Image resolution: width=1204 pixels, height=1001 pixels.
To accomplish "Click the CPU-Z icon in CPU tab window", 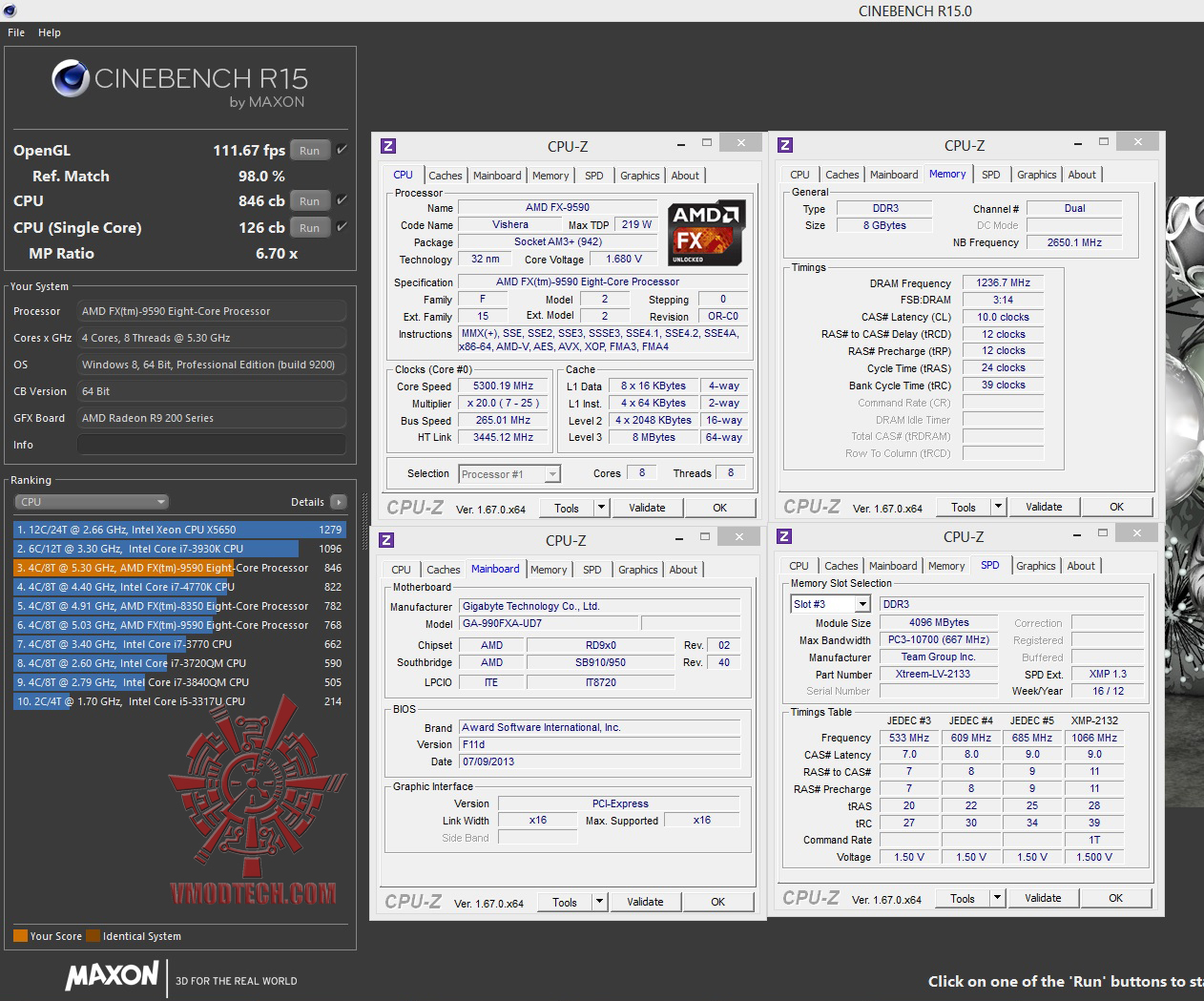I will (x=388, y=146).
